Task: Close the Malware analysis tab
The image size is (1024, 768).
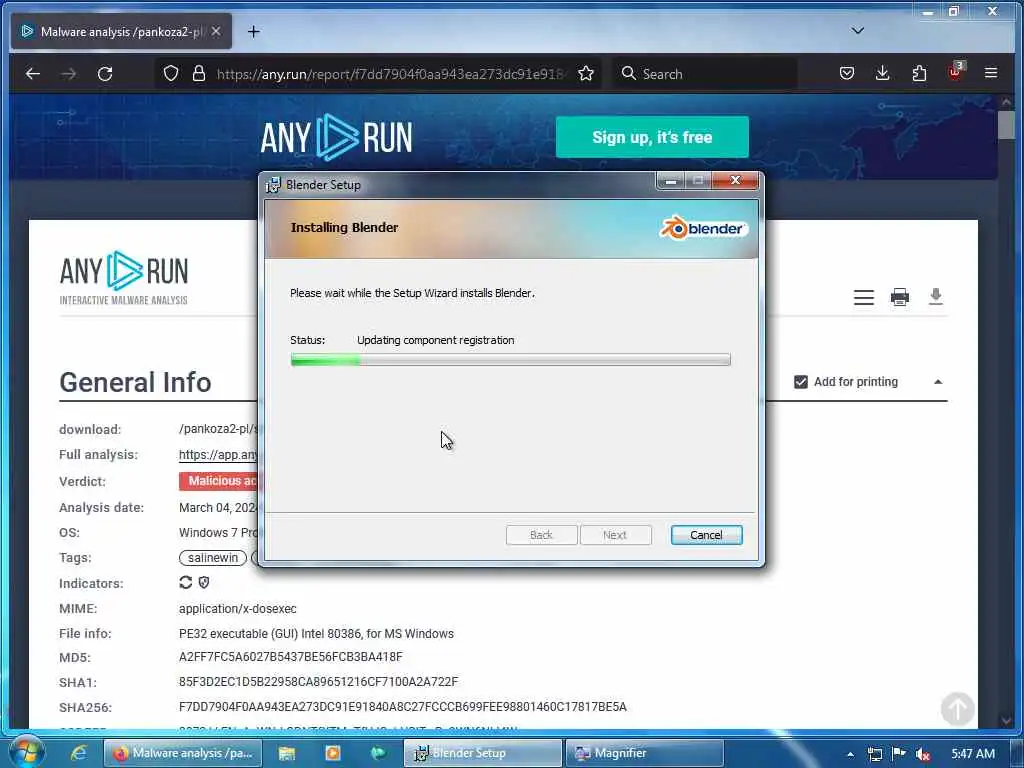Action: pos(216,31)
